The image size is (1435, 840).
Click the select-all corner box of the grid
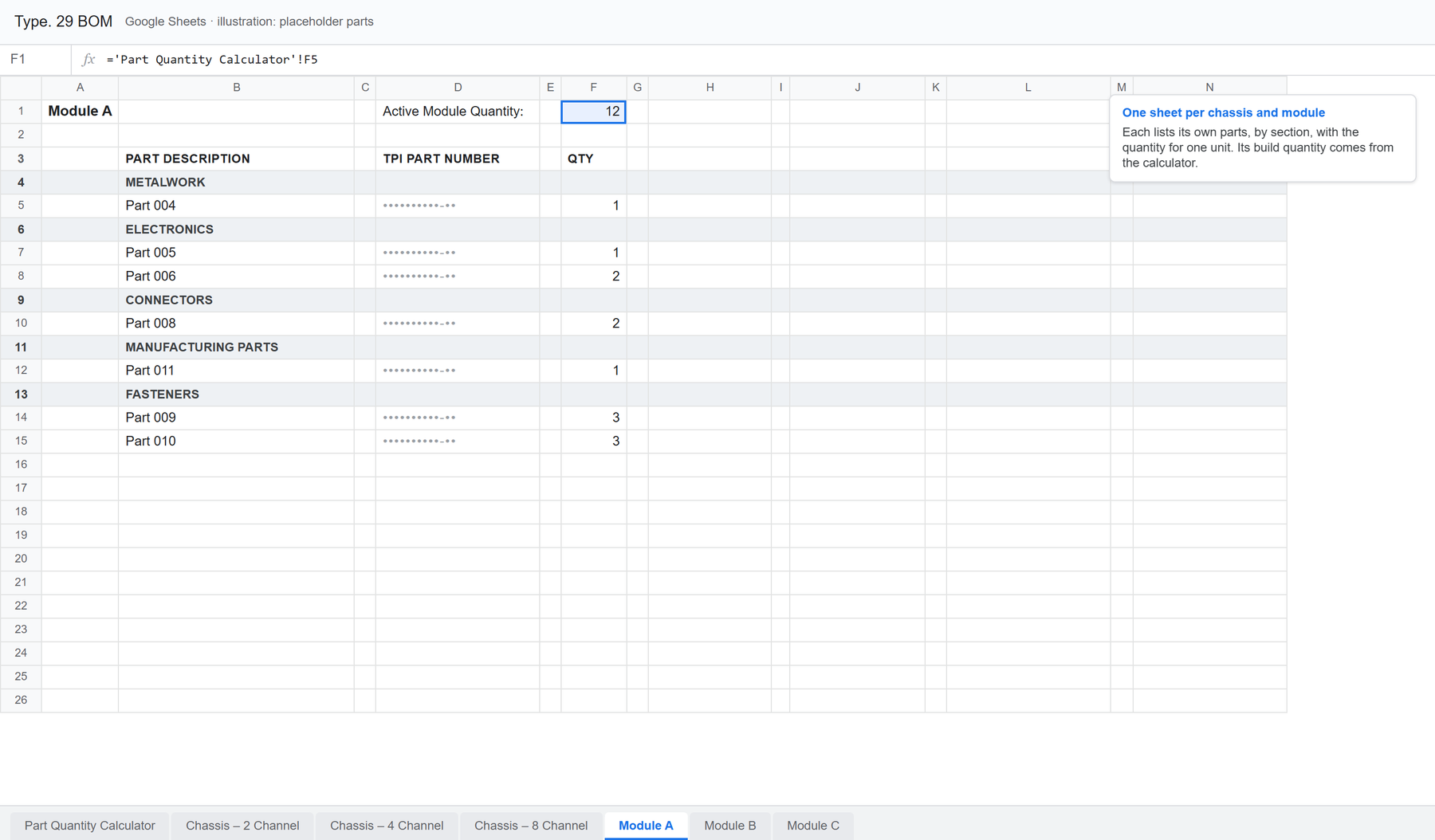21,88
